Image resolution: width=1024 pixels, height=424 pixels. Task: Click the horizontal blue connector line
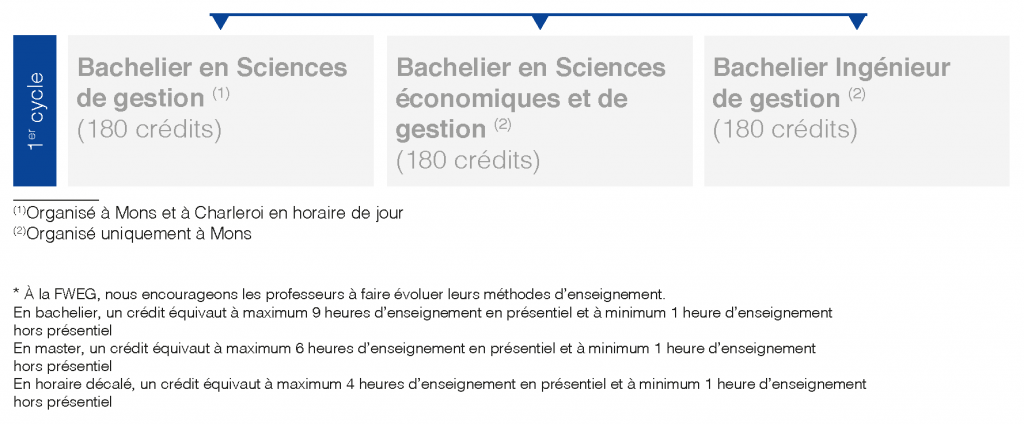(538, 14)
